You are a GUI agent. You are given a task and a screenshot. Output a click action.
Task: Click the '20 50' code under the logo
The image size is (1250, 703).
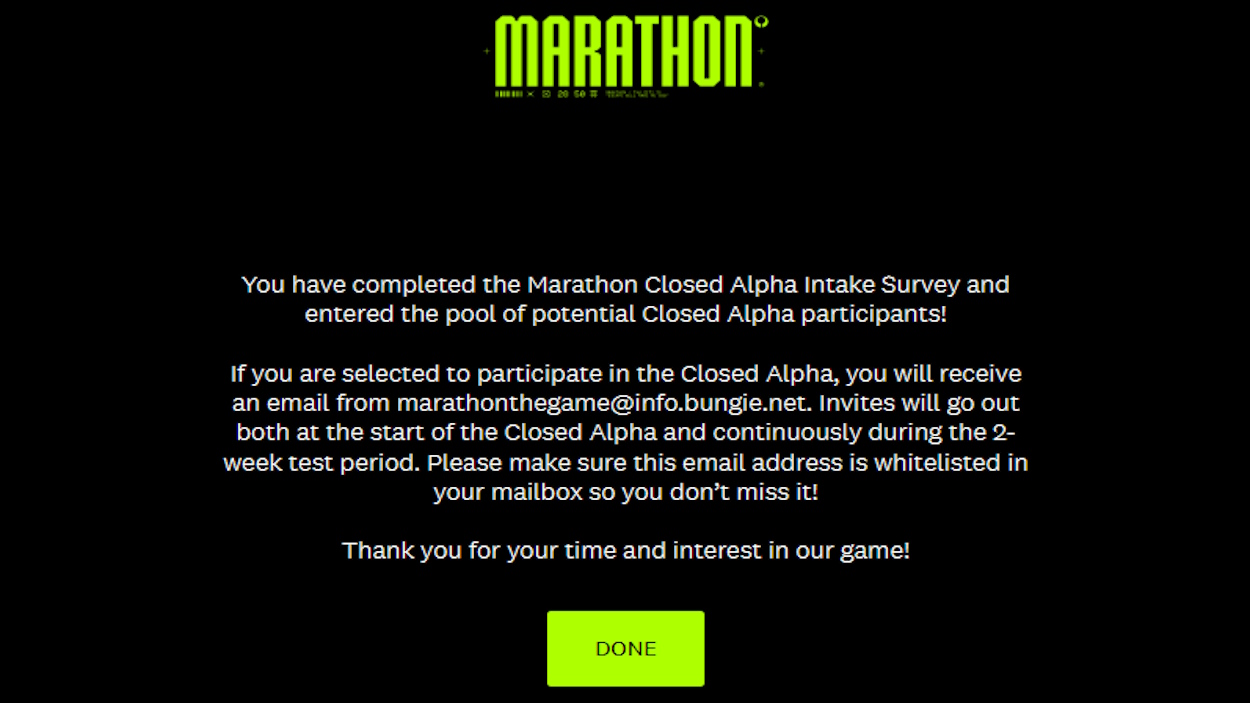coord(573,94)
